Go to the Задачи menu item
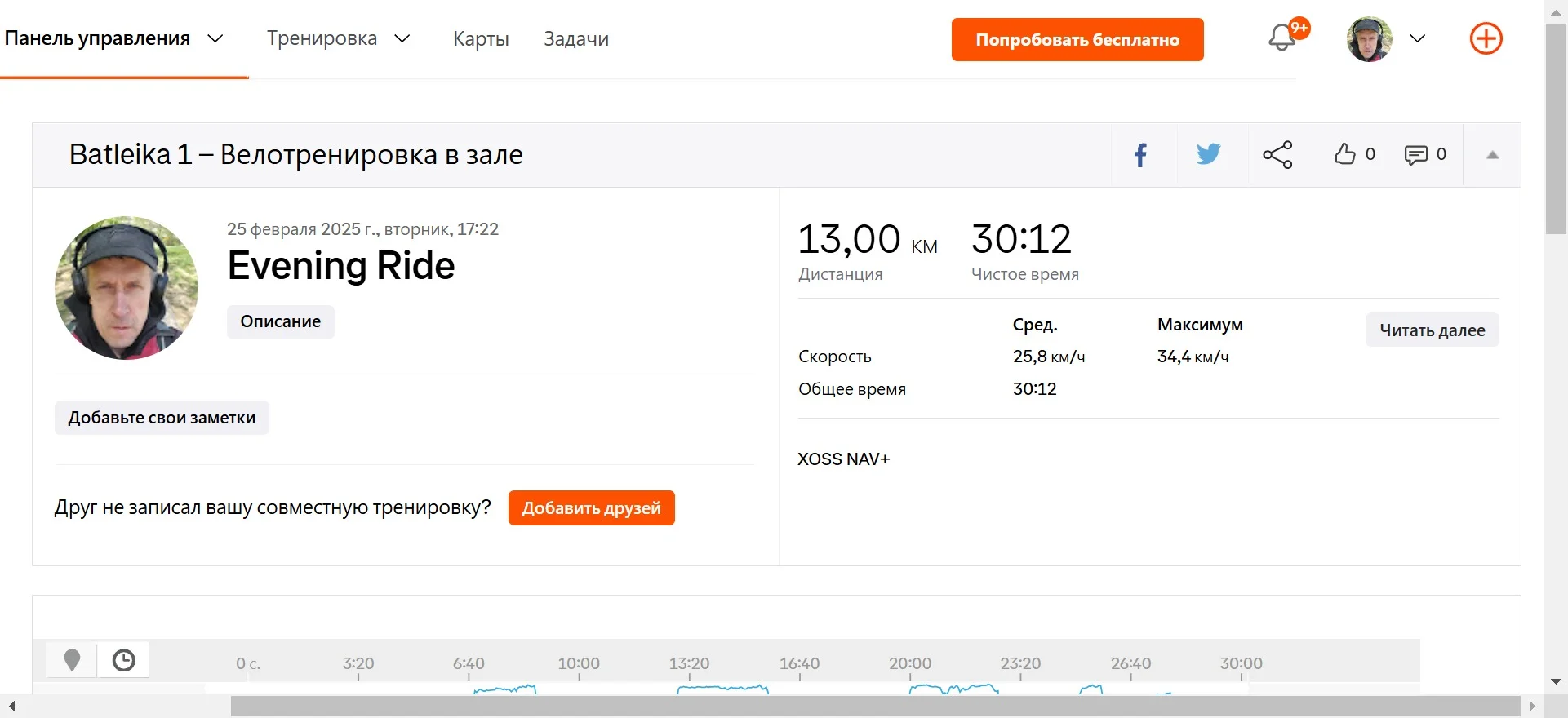1568x718 pixels. (576, 39)
